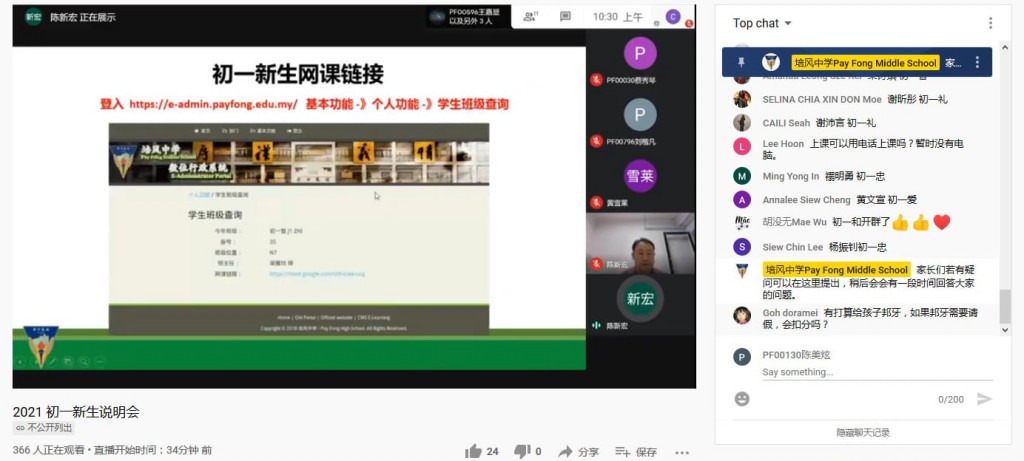Click the 雪莱 participant avatar tile
The height and width of the screenshot is (461, 1024).
click(x=640, y=176)
